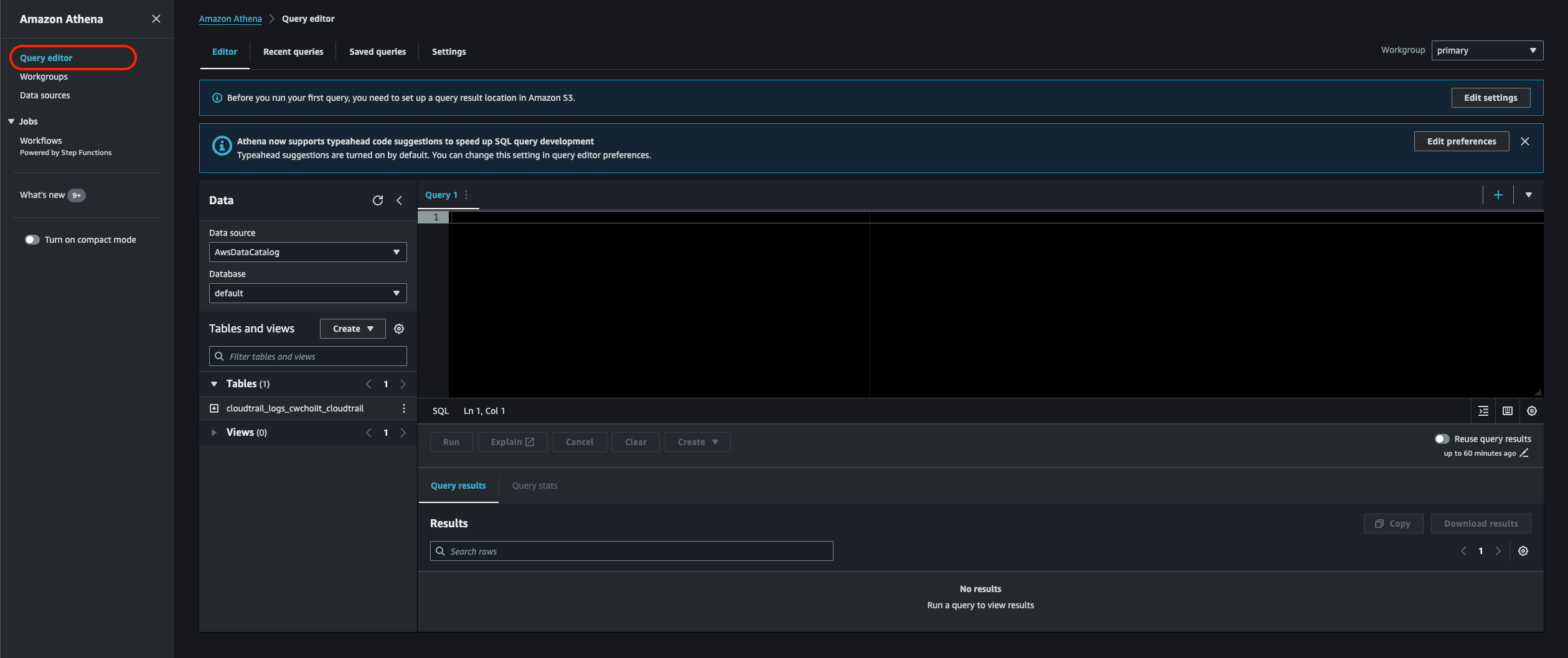This screenshot has height=658, width=1568.
Task: Open the Settings tab
Action: point(449,52)
